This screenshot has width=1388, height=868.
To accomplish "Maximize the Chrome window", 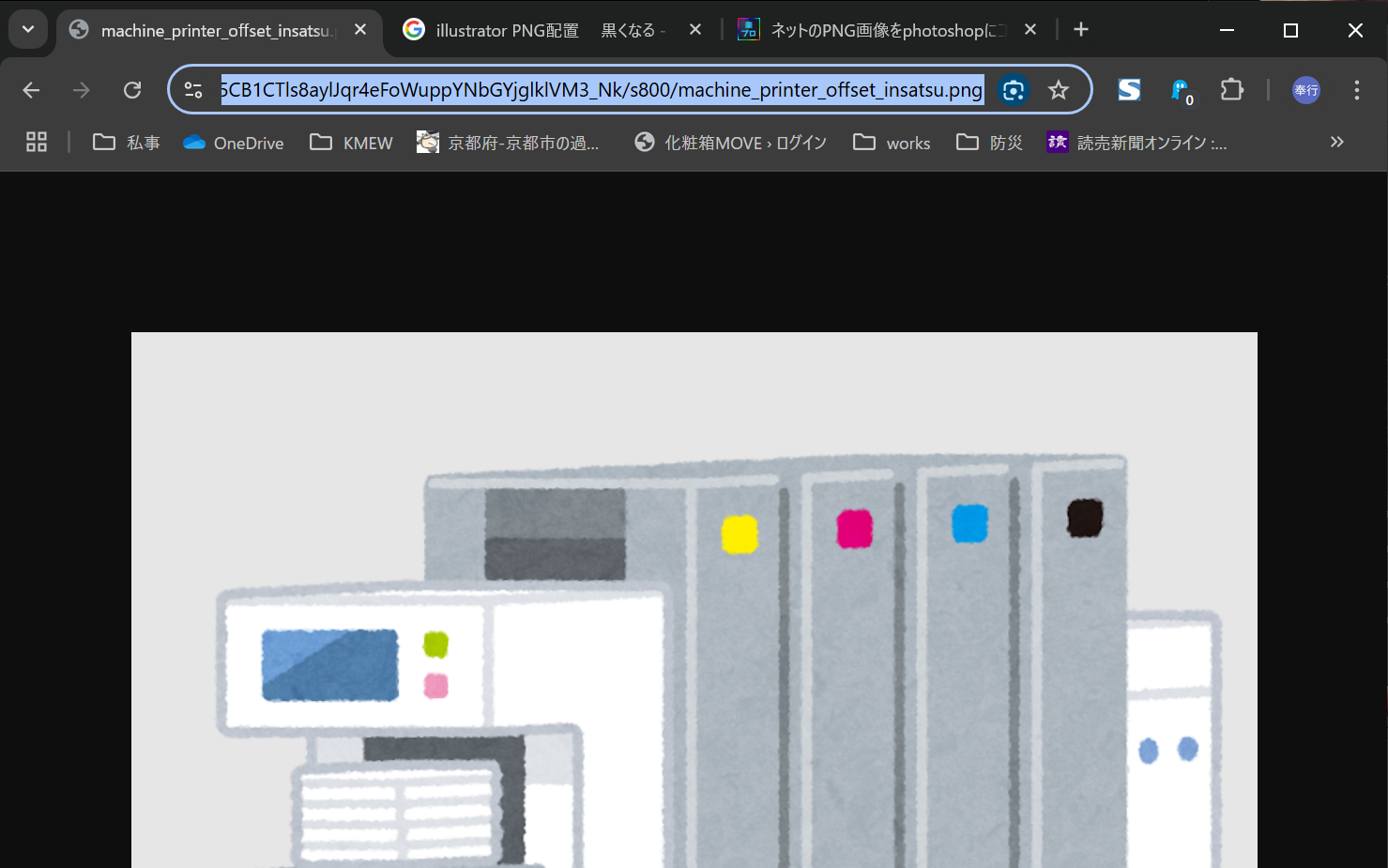I will [x=1290, y=30].
